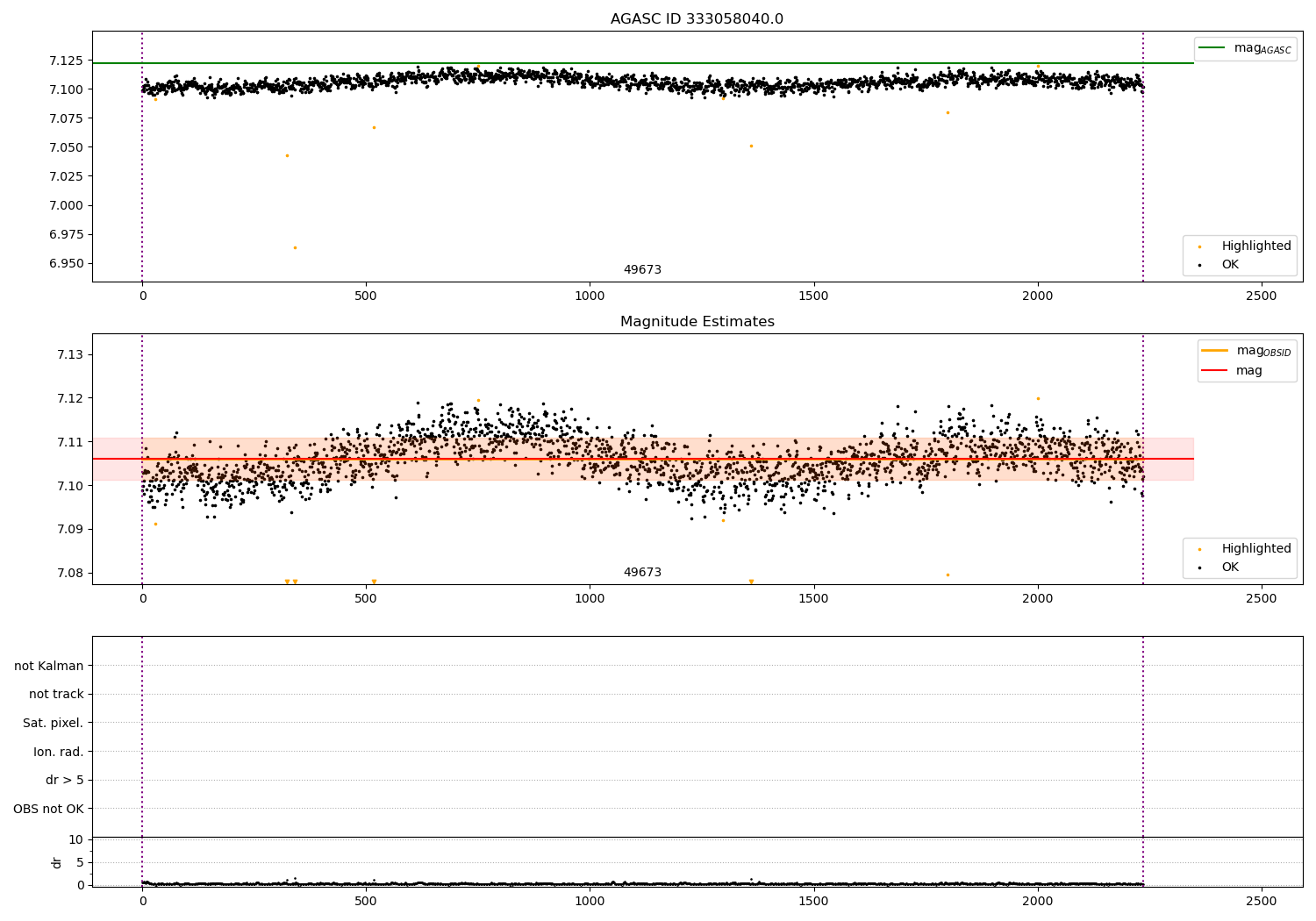The height and width of the screenshot is (921, 1316).
Task: Click the 1000 x-axis tick of the top plot
Action: (x=590, y=296)
